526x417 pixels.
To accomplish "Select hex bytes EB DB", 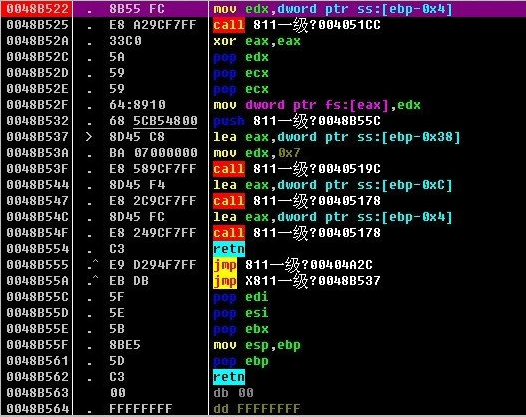I will [x=129, y=281].
